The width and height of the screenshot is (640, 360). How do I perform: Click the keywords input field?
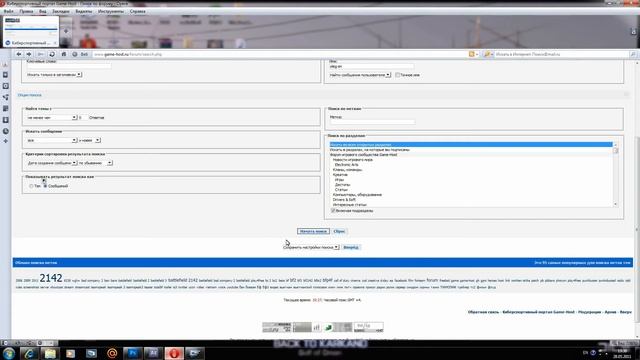tap(69, 66)
